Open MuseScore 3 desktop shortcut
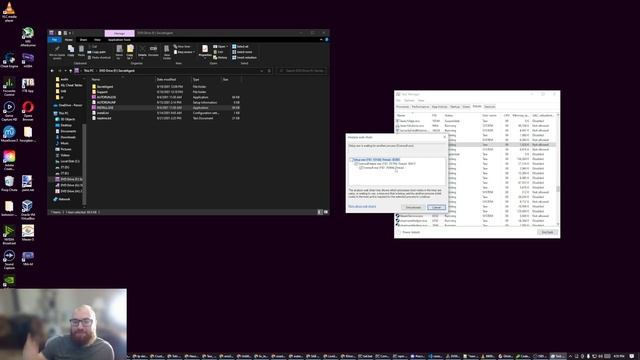The height and width of the screenshot is (360, 640). pos(9,134)
